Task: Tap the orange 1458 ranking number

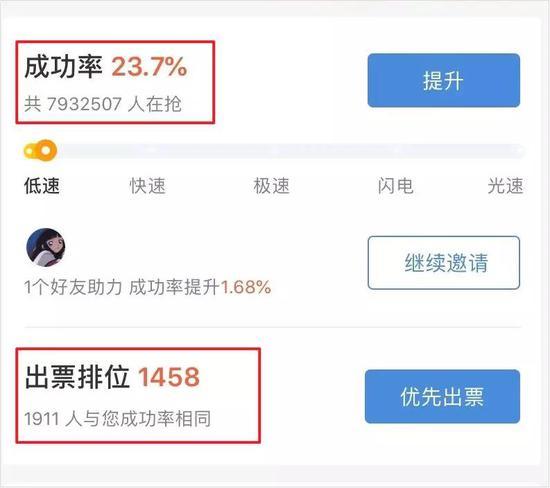Action: pos(169,377)
